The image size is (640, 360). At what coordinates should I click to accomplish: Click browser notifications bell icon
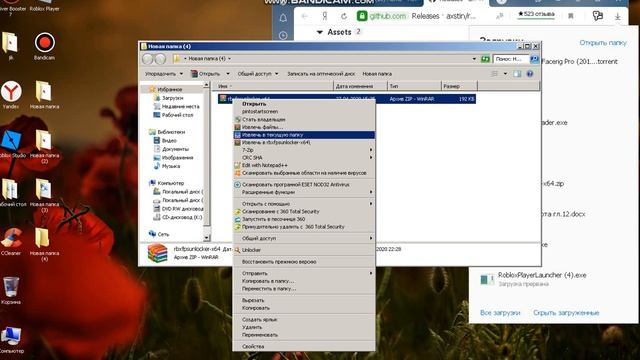pyautogui.click(x=283, y=18)
